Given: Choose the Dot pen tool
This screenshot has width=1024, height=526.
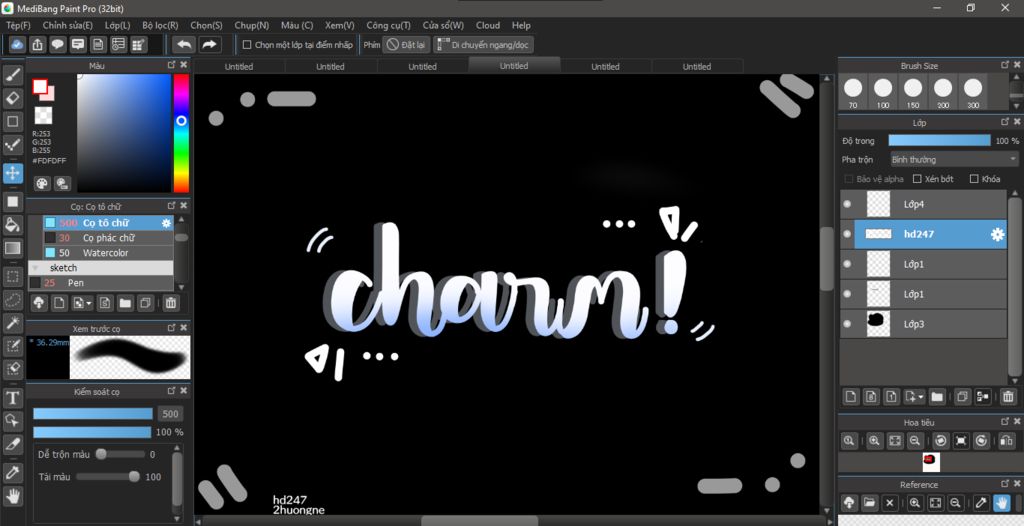Looking at the screenshot, I should [12, 145].
